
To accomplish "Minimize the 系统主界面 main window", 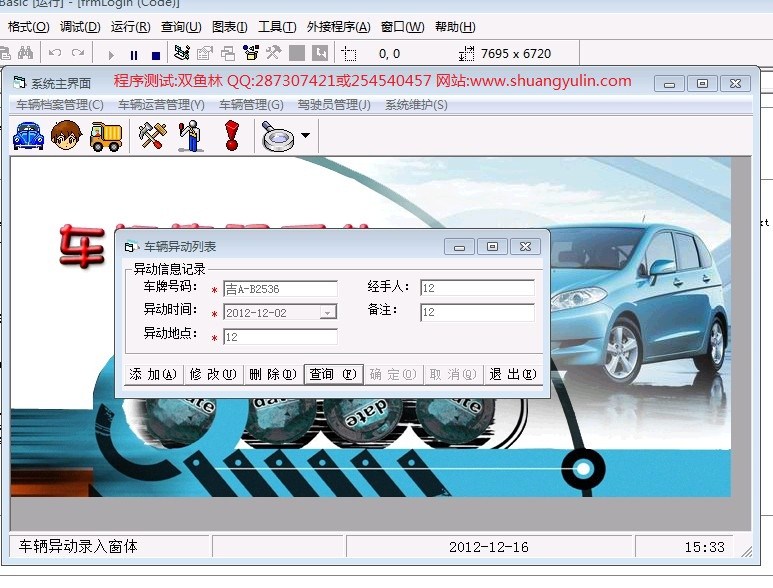I will click(669, 84).
